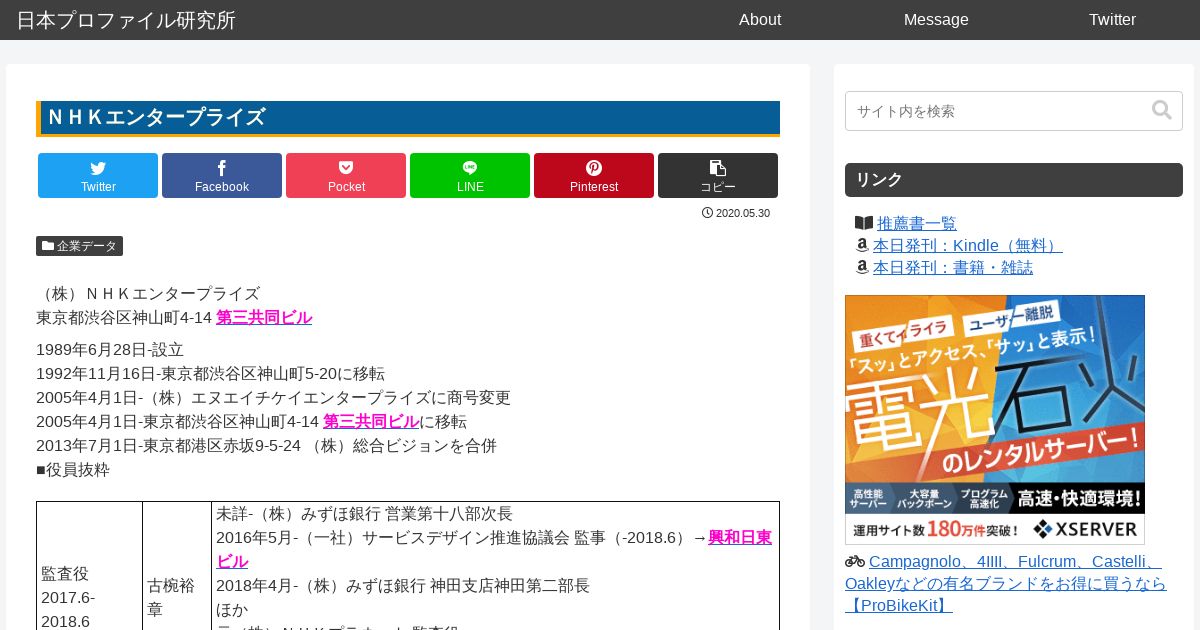Viewport: 1200px width, 630px height.
Task: Click the （株）ＮＨＫエンタープライズ company name line
Action: (148, 294)
